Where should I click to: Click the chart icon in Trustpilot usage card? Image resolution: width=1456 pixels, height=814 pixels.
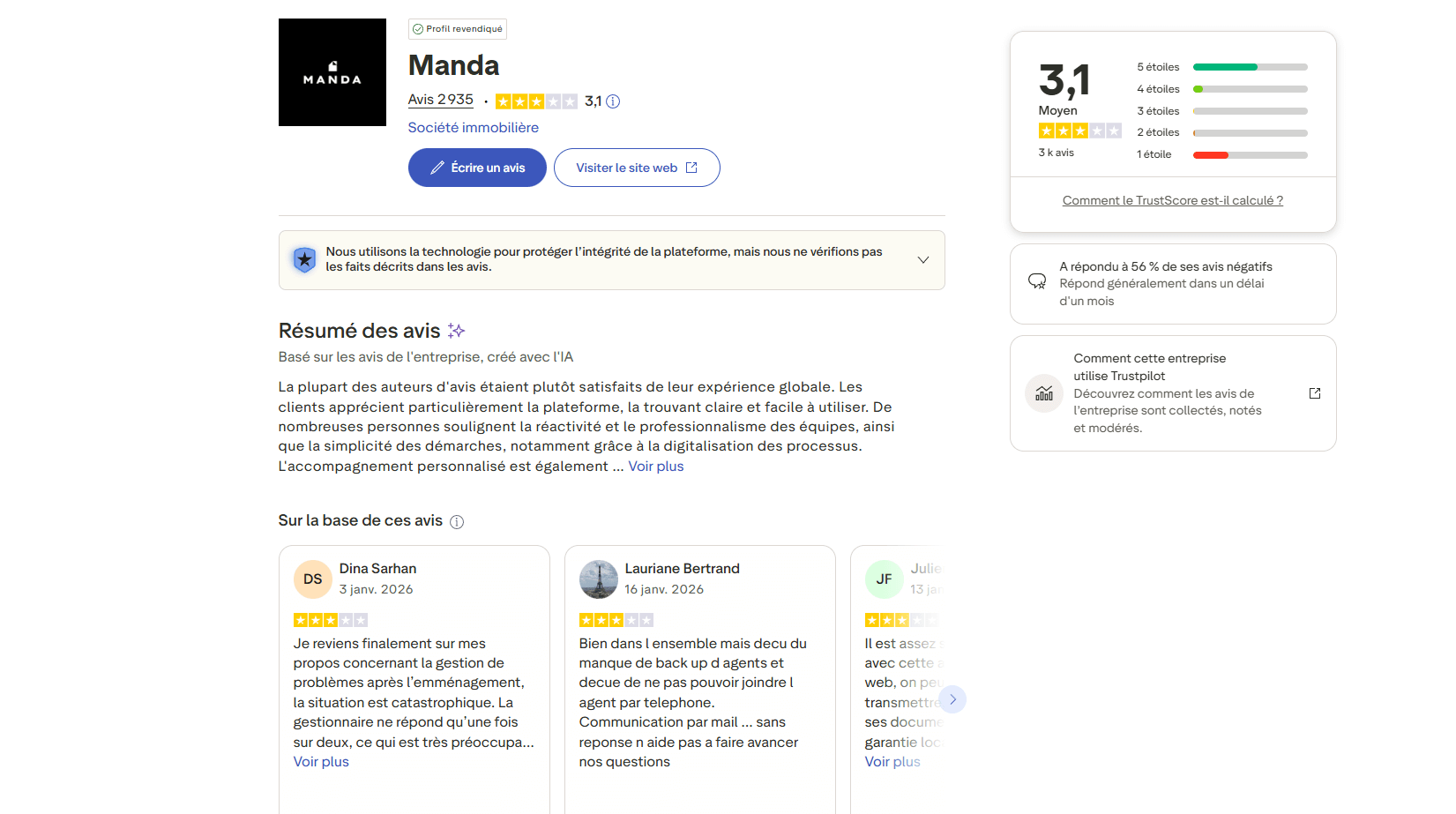click(x=1044, y=393)
